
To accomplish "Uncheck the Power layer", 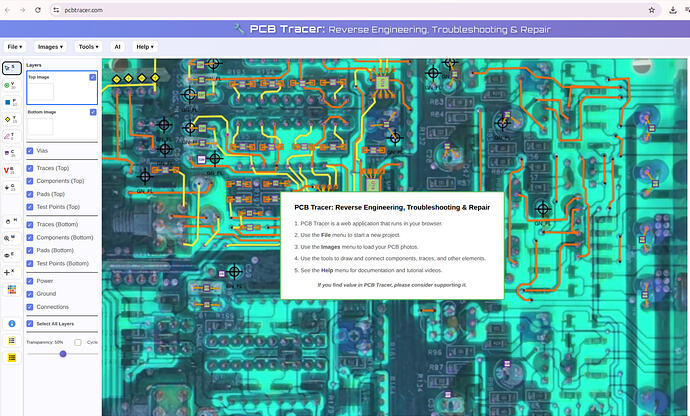I will tap(30, 281).
